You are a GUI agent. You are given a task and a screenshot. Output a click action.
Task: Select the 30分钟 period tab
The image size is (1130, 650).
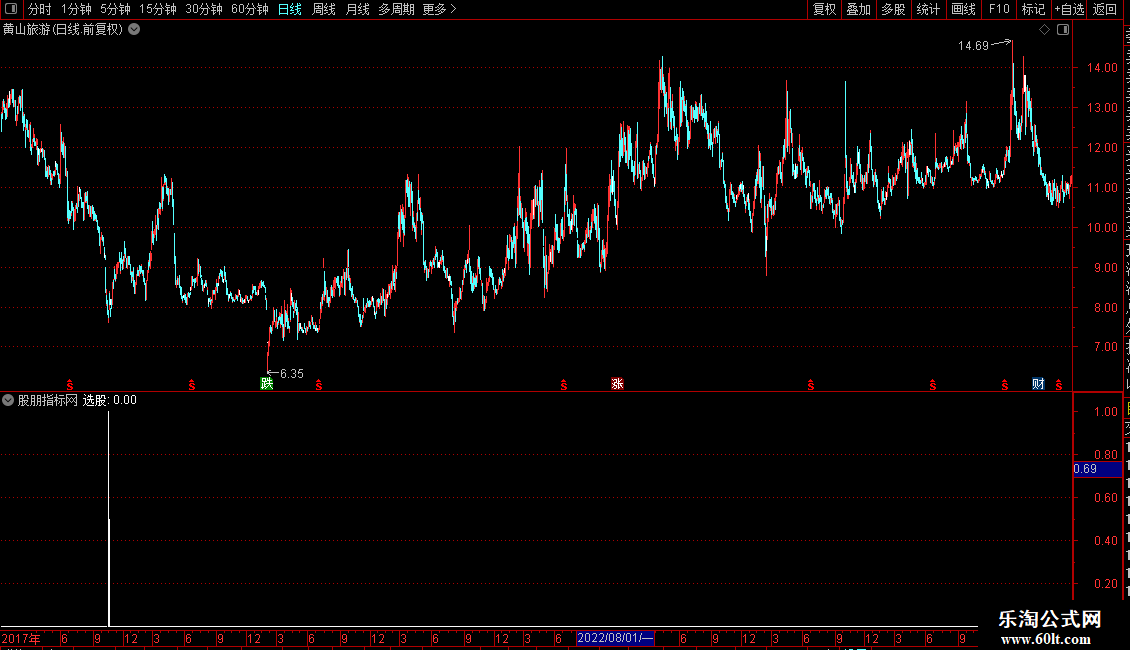pyautogui.click(x=204, y=9)
